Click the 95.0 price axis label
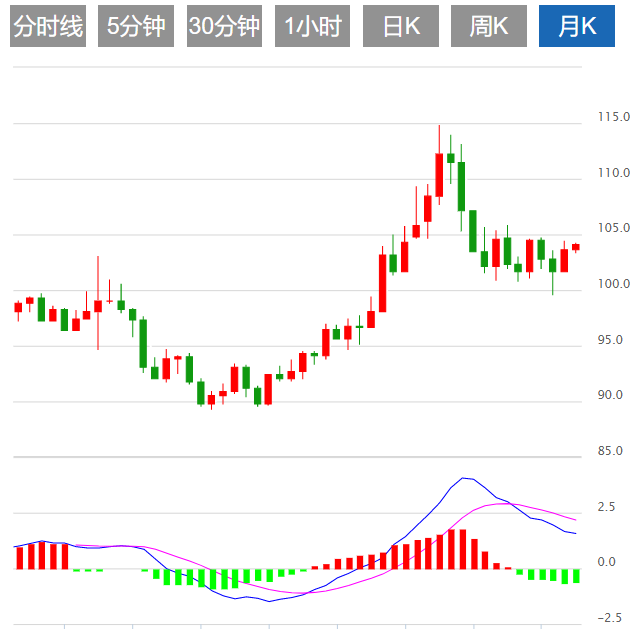The width and height of the screenshot is (638, 629). (x=610, y=339)
